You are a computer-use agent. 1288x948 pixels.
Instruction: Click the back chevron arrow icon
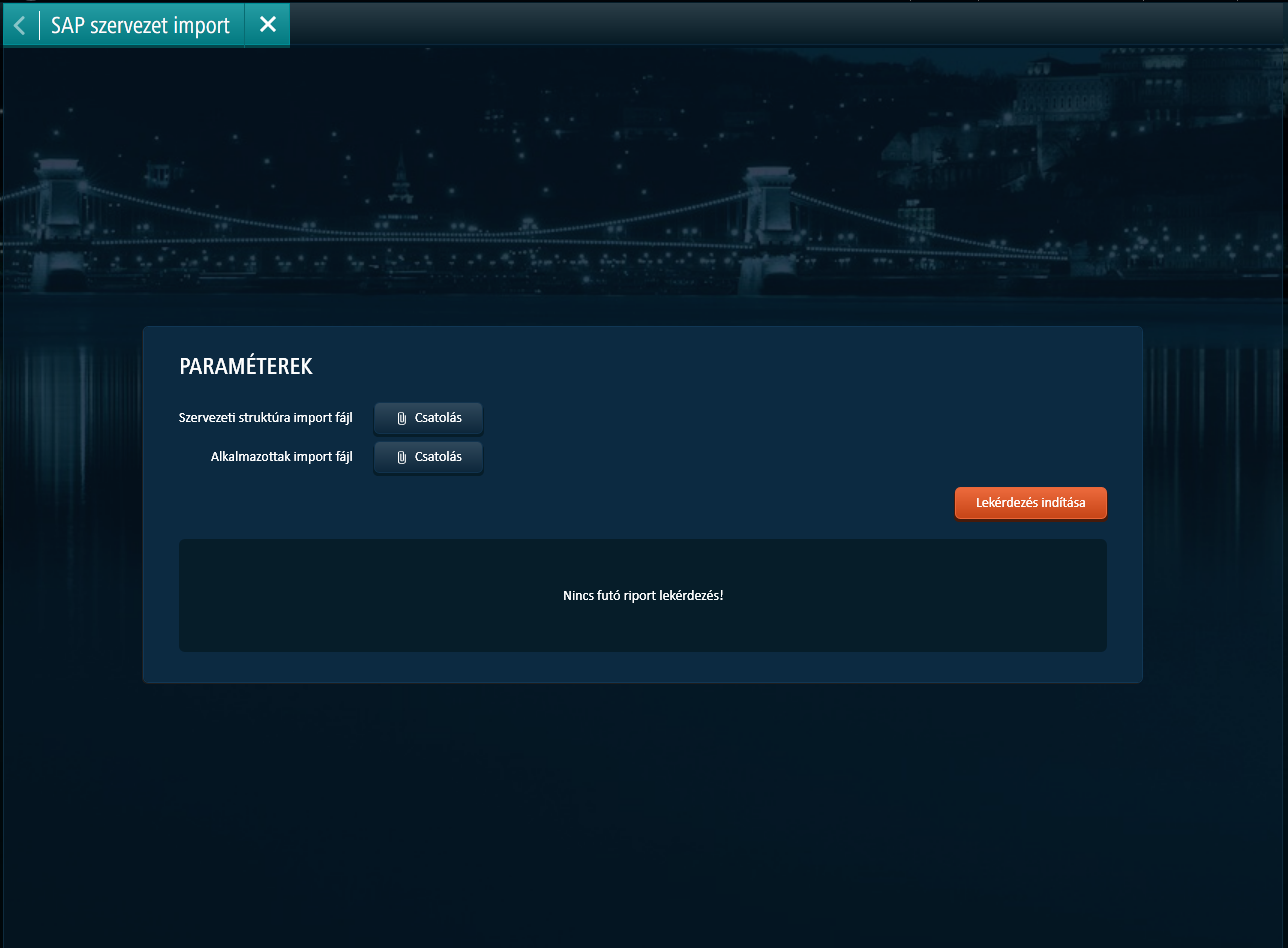pyautogui.click(x=20, y=26)
